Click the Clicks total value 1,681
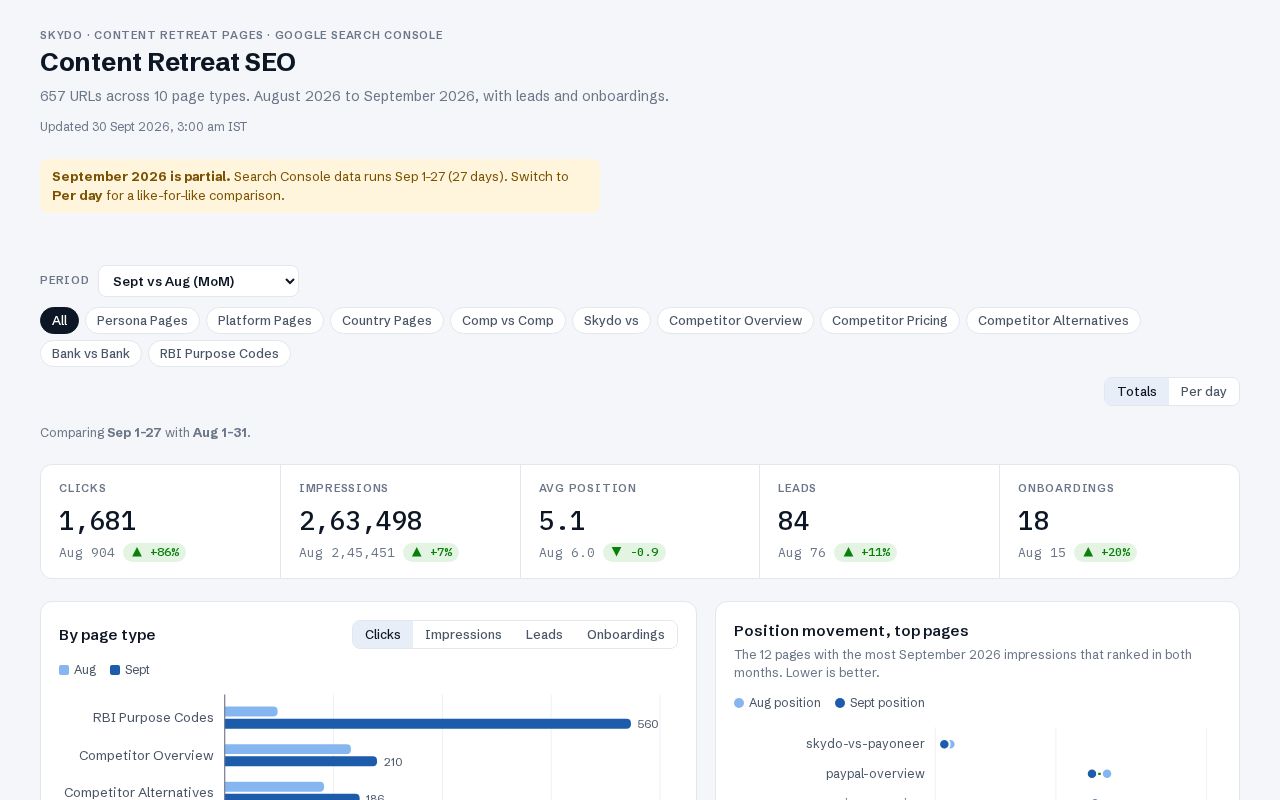The height and width of the screenshot is (800, 1280). coord(98,521)
